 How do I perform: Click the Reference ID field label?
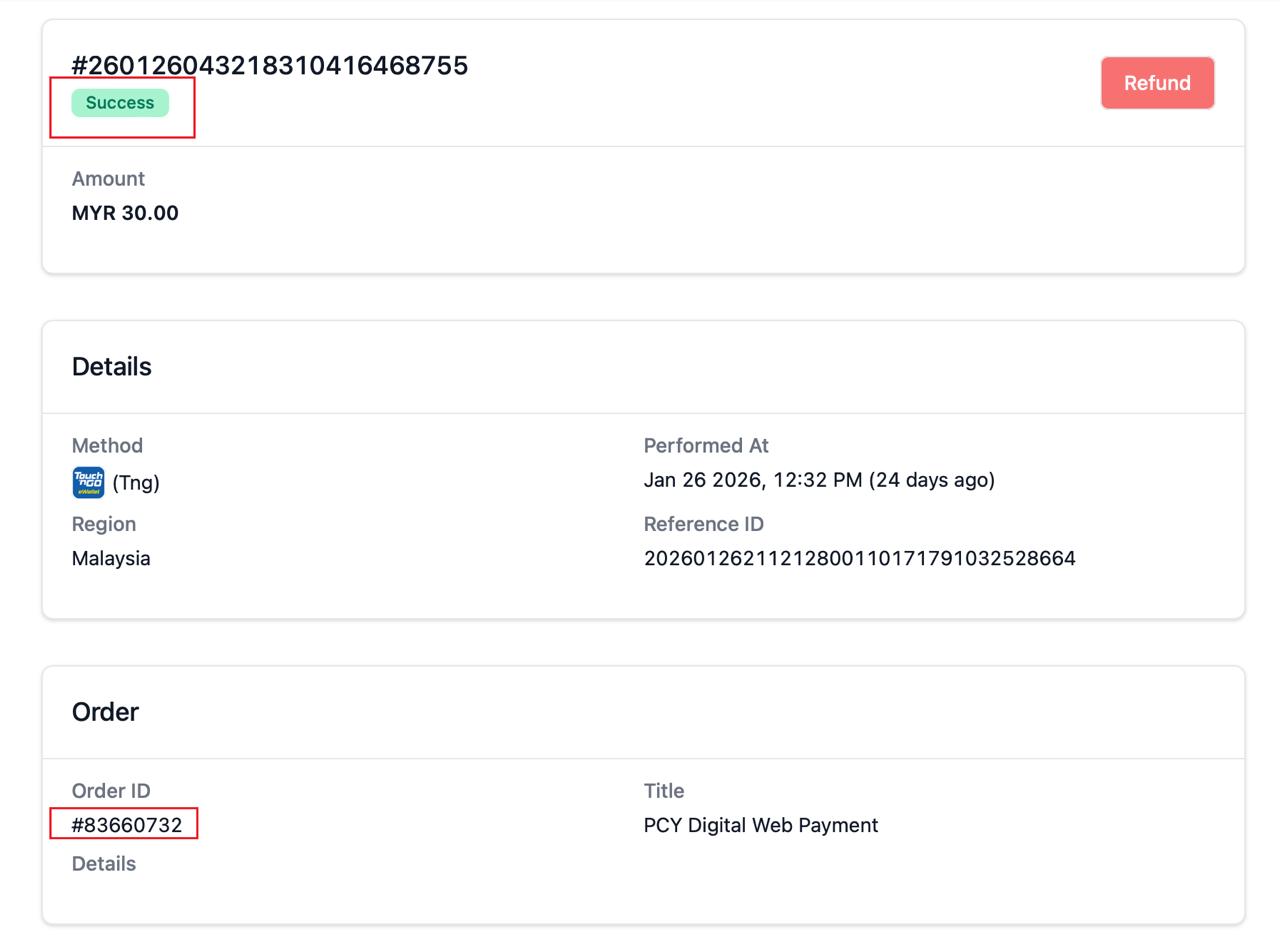(703, 524)
